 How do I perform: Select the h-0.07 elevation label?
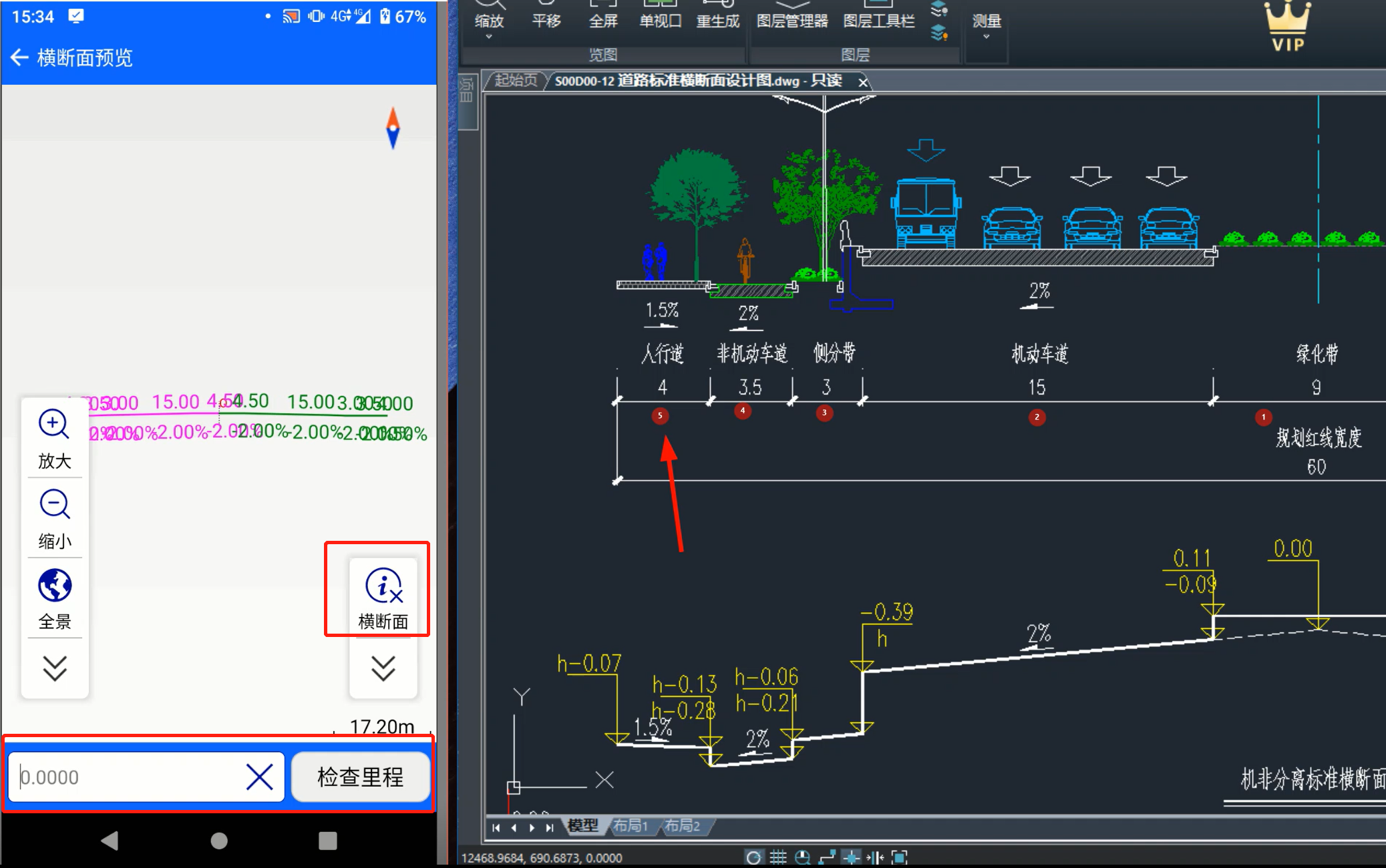click(x=588, y=663)
